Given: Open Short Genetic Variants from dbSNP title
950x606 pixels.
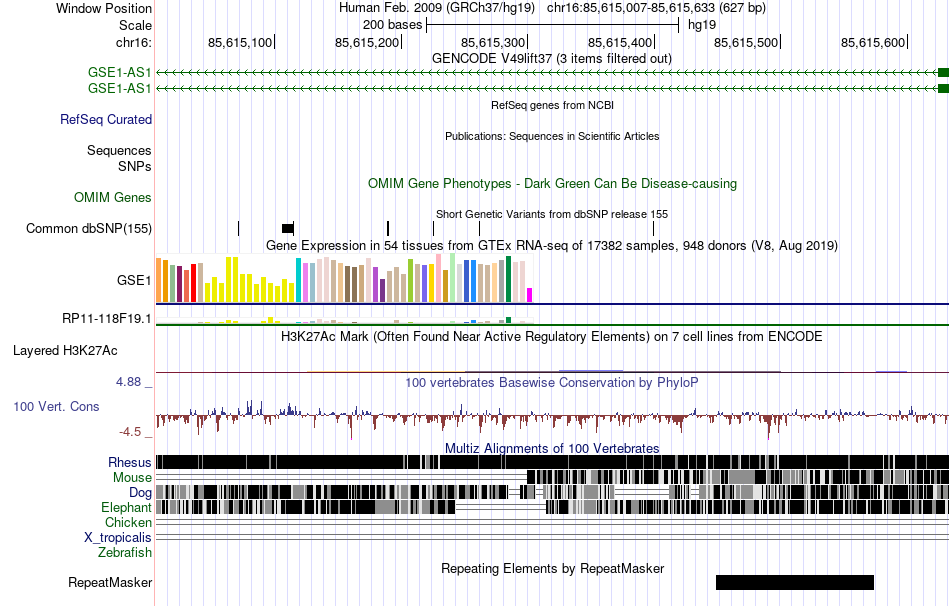Looking at the screenshot, I should (x=552, y=214).
